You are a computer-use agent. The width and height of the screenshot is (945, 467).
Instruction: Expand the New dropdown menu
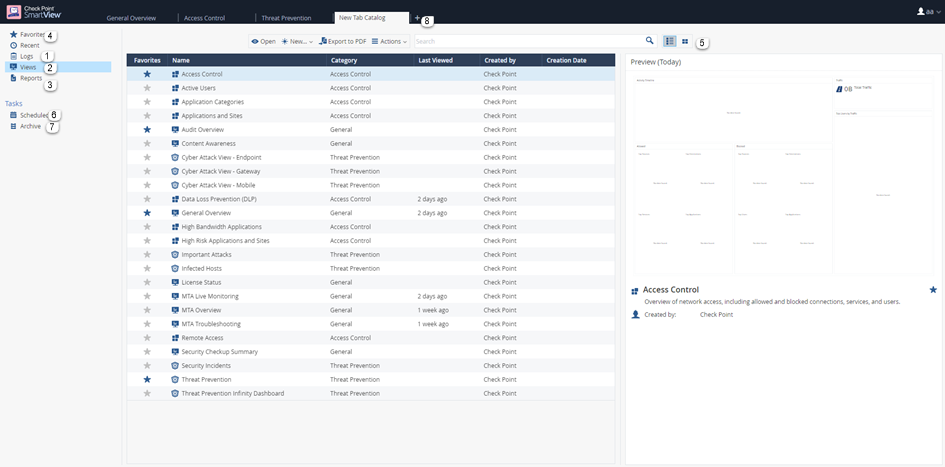point(297,42)
